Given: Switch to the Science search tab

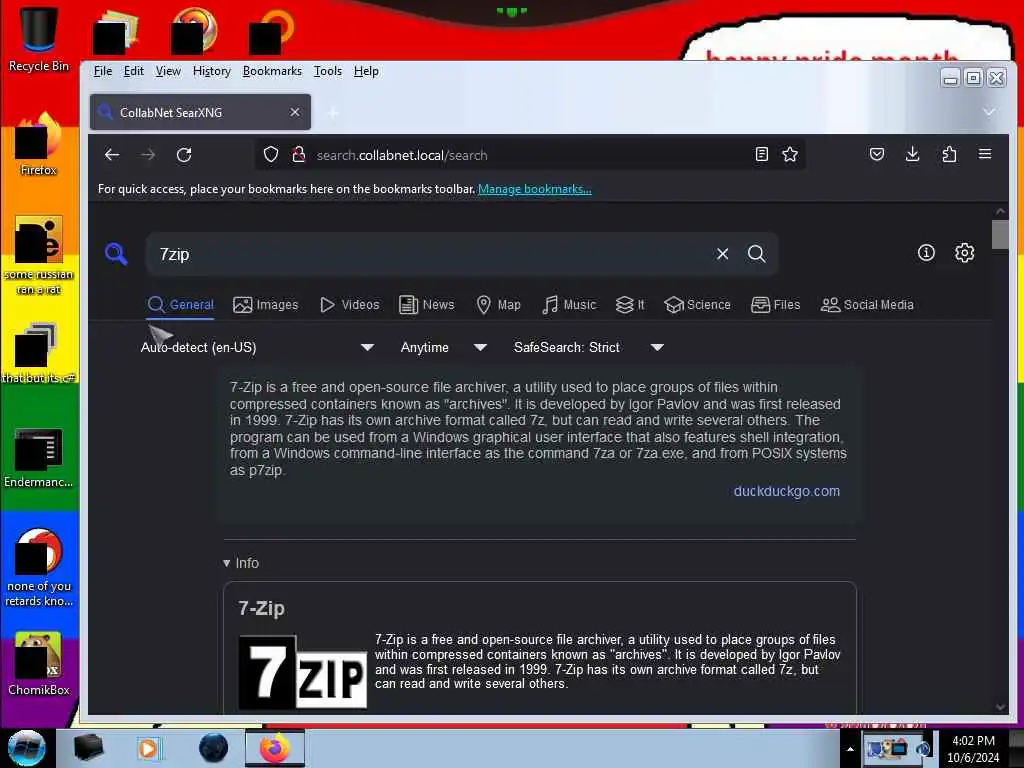Looking at the screenshot, I should click(697, 305).
